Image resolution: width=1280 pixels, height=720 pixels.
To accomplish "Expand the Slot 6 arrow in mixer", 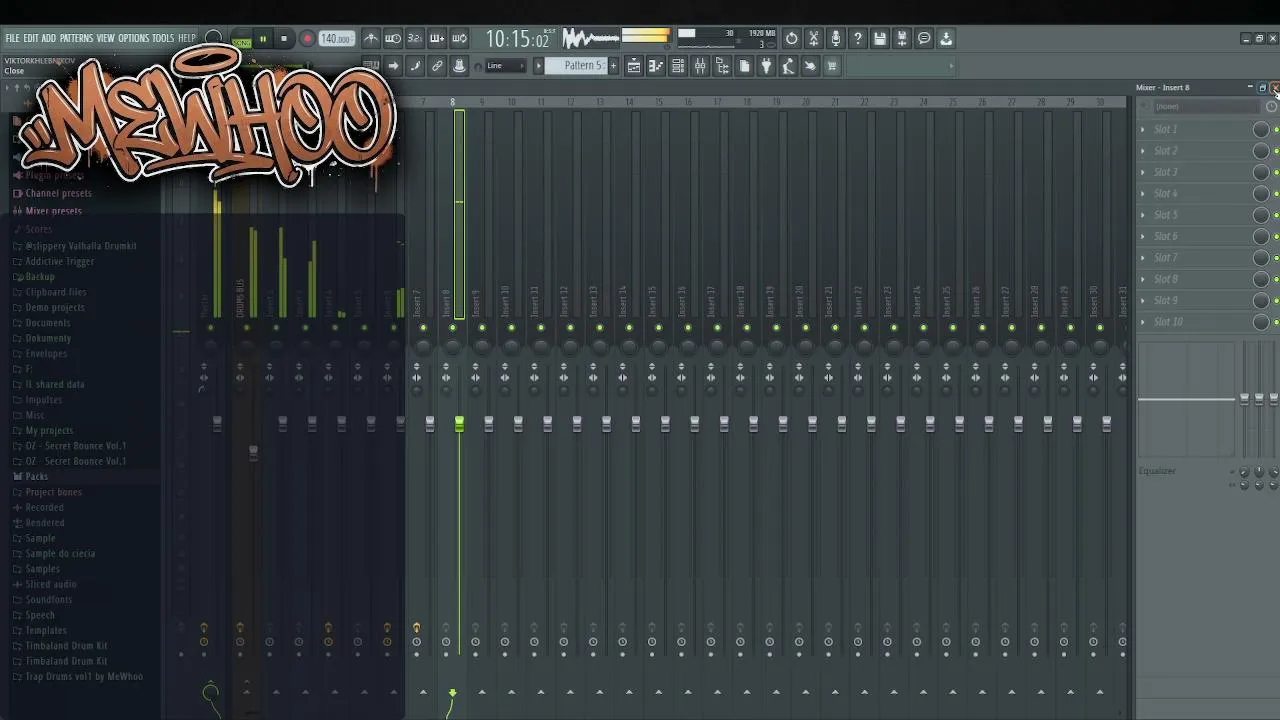I will pyautogui.click(x=1143, y=237).
